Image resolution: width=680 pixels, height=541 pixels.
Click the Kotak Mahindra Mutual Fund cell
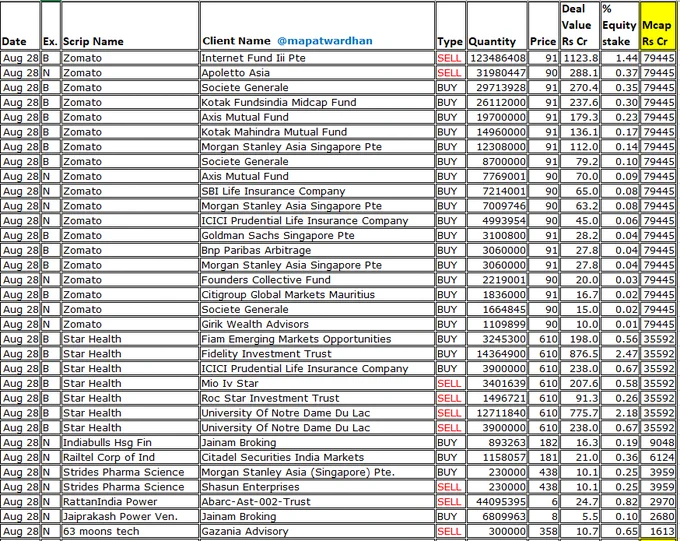[317, 131]
